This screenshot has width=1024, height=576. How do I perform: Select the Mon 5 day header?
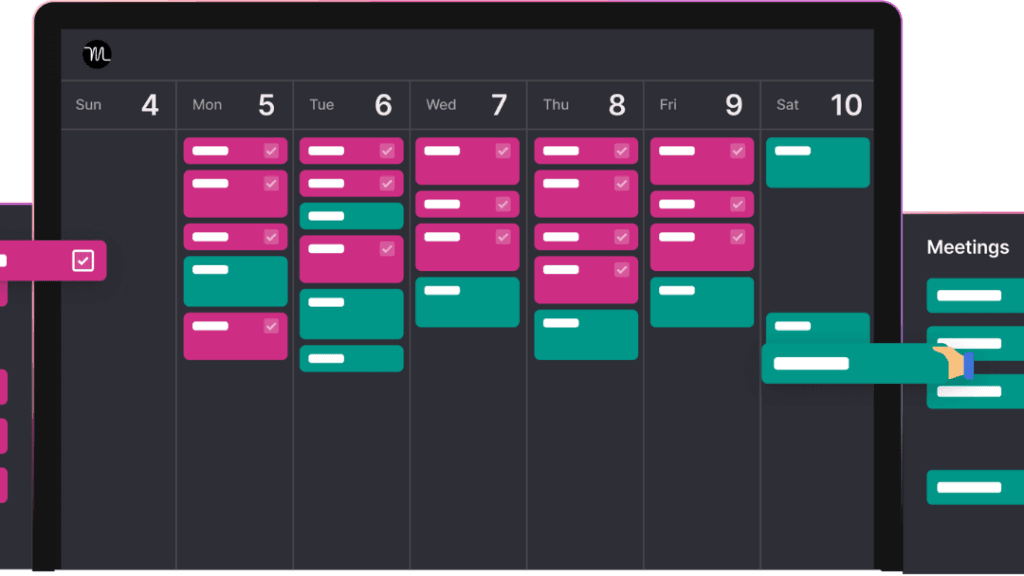[234, 105]
